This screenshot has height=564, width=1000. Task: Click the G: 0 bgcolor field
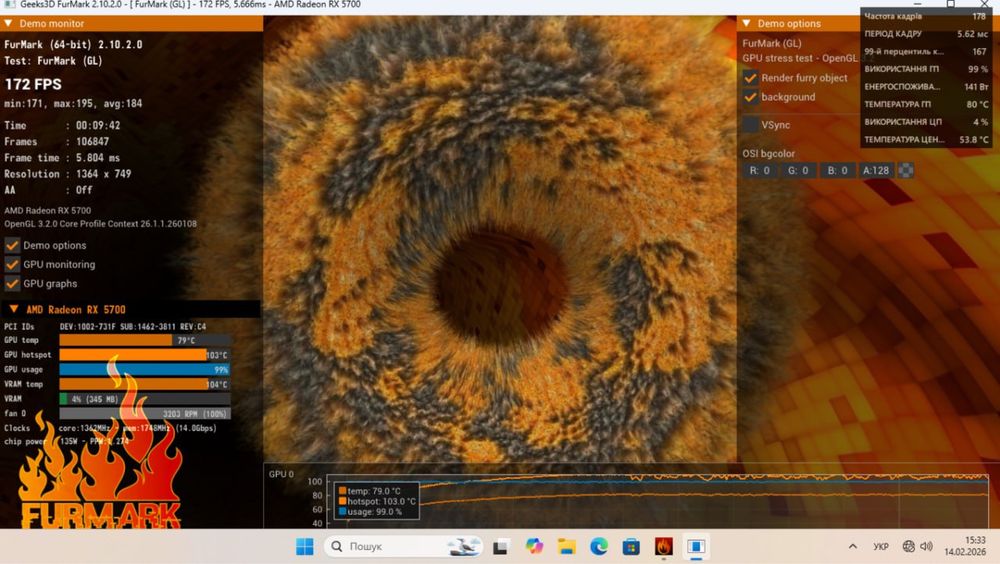coord(798,170)
